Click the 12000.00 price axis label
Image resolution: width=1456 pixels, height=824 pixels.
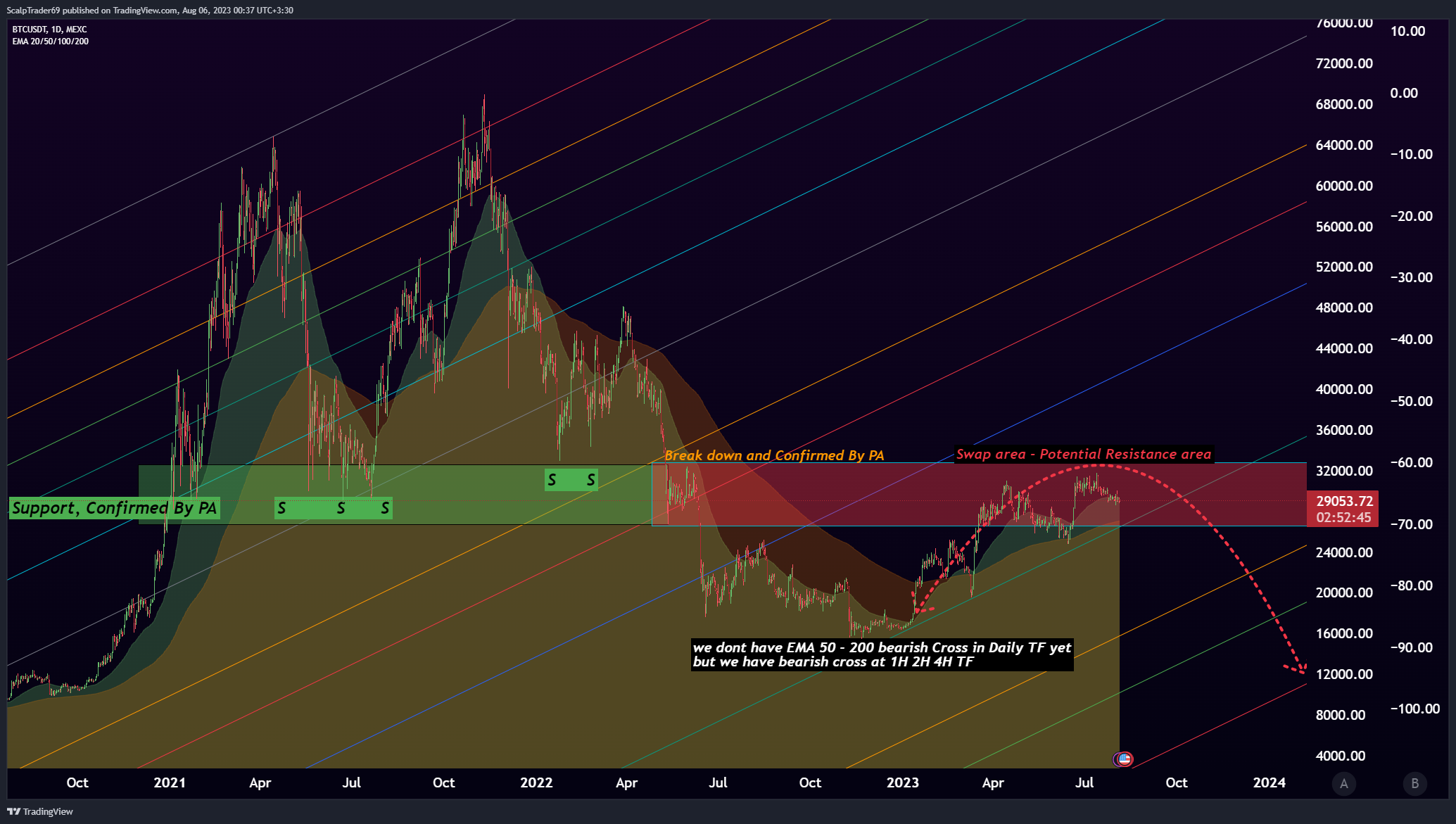coord(1344,674)
